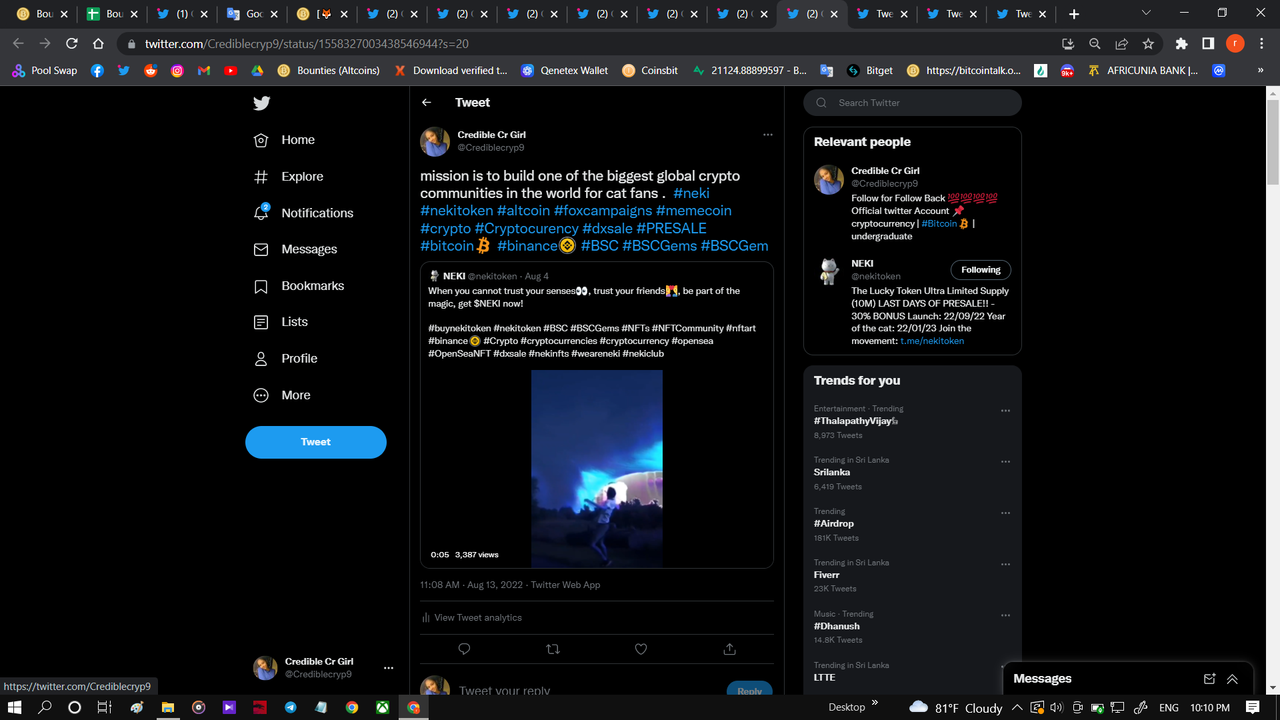
Task: Retweet using the retweet icon
Action: pos(553,649)
